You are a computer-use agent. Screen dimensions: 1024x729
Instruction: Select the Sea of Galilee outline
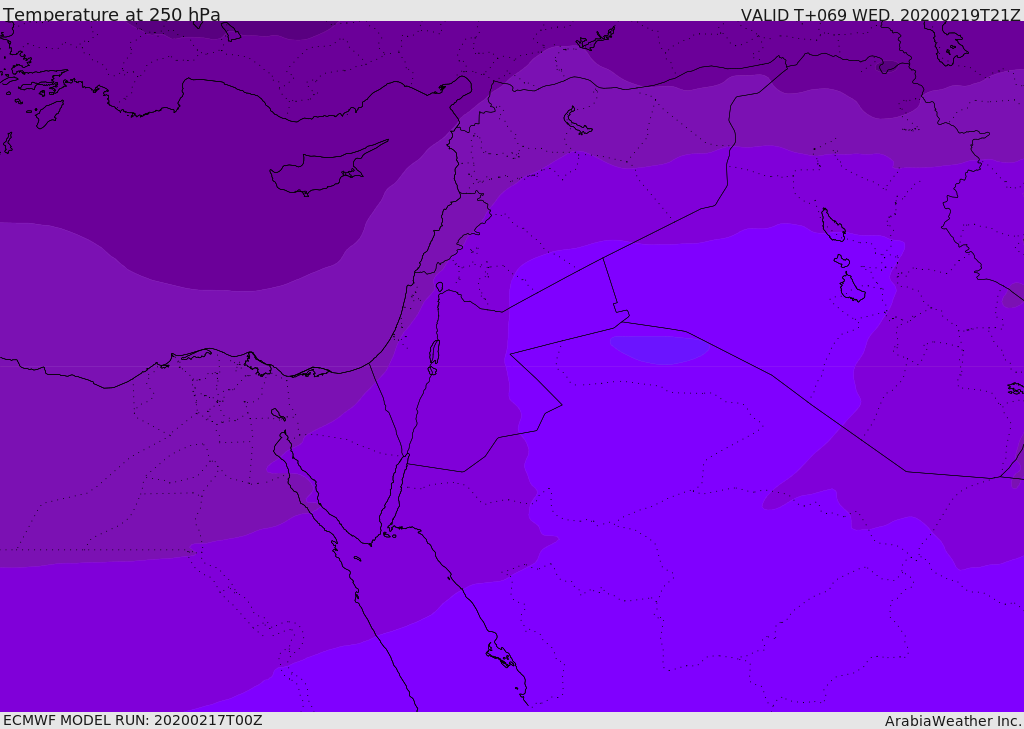[439, 287]
